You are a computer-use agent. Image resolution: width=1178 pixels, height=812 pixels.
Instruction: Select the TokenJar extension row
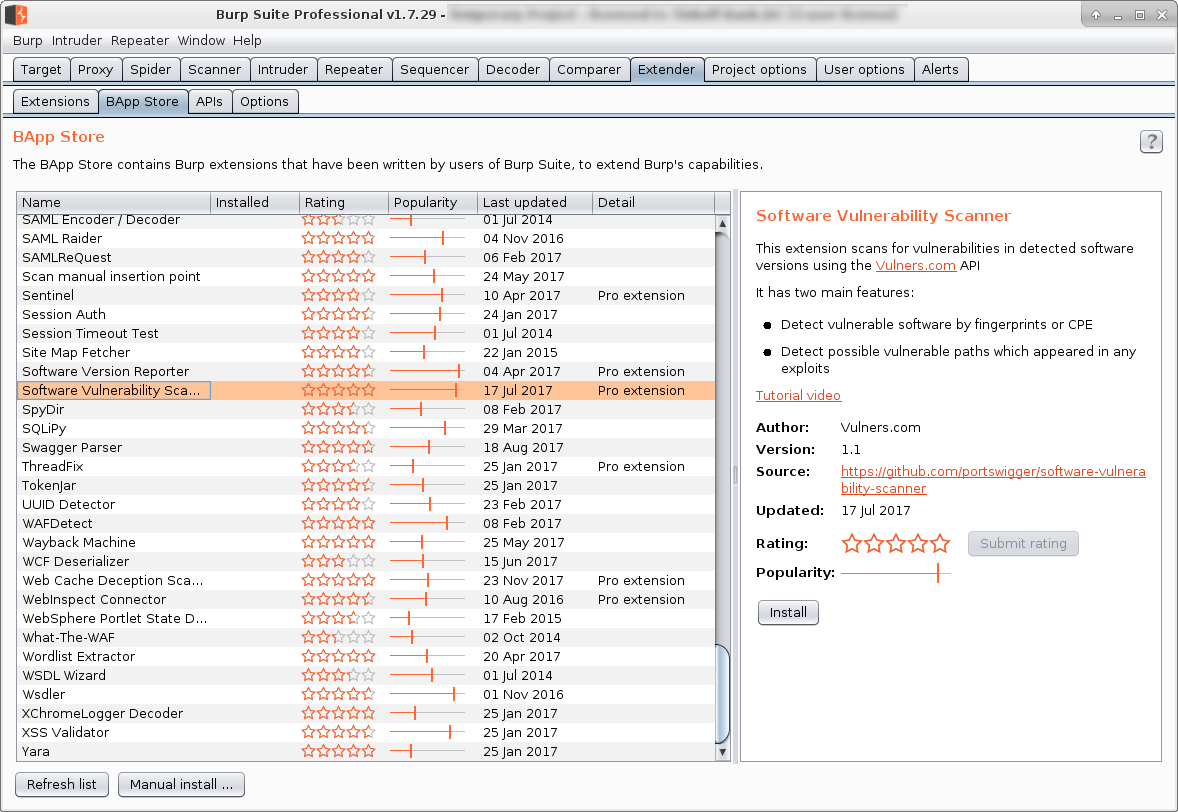coord(366,485)
